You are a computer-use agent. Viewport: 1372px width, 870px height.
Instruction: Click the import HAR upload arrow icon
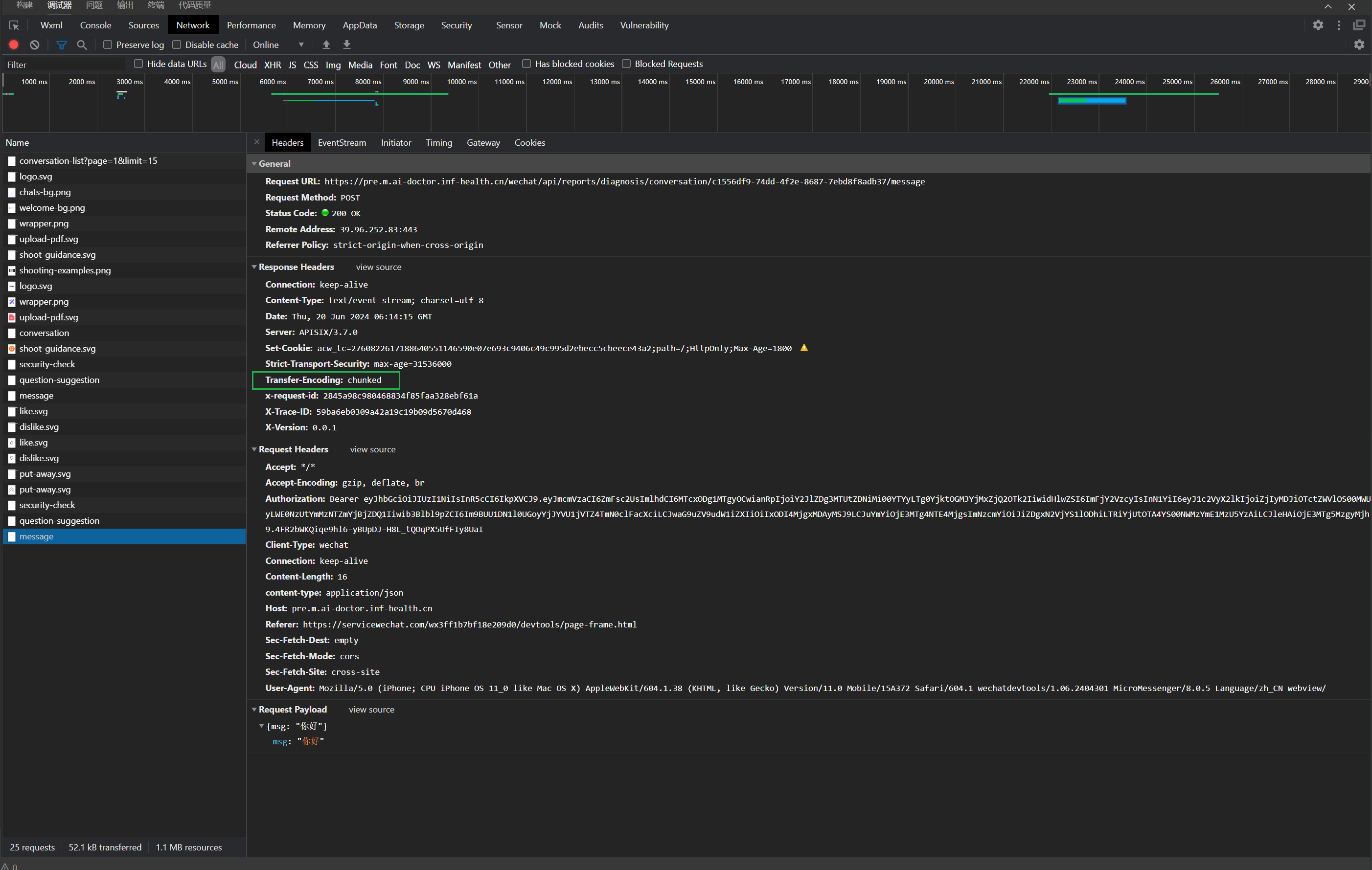click(x=326, y=45)
